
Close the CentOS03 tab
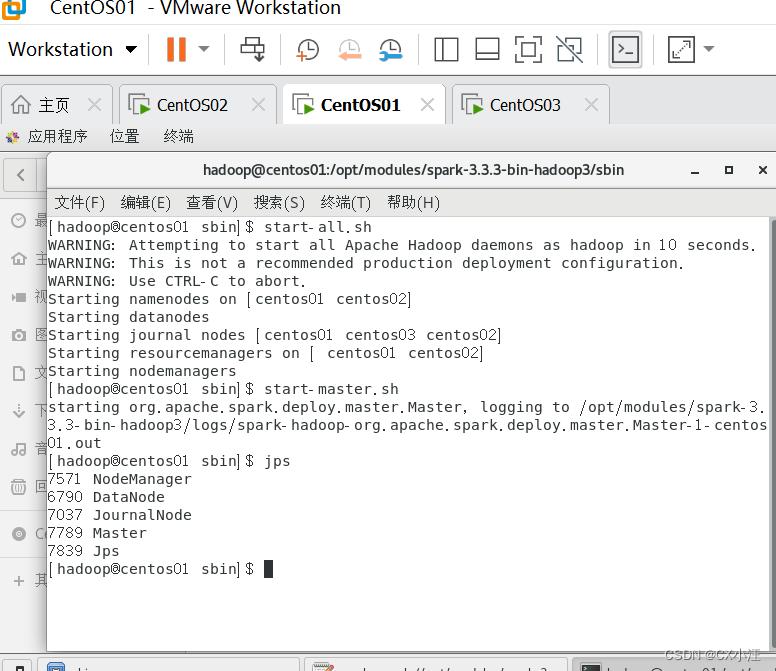click(591, 105)
